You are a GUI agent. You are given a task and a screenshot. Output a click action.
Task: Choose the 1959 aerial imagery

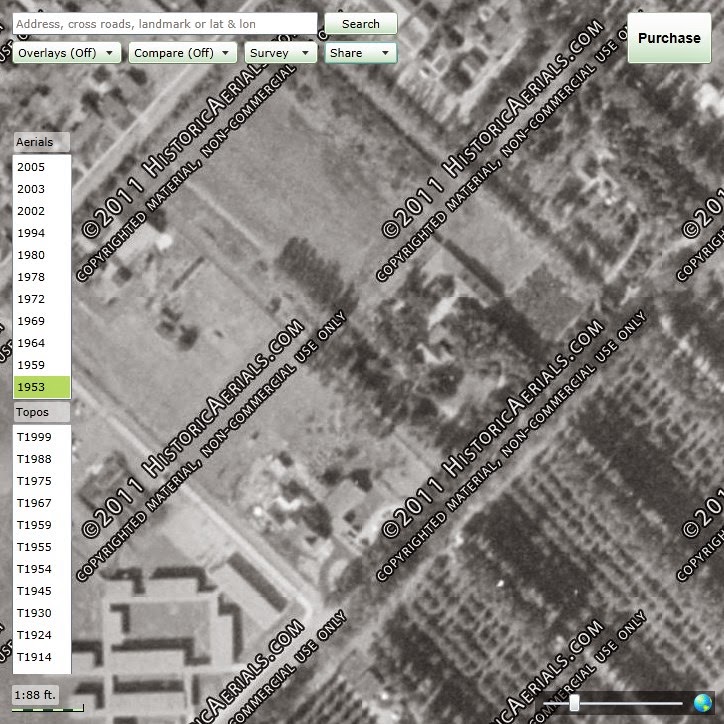click(42, 365)
